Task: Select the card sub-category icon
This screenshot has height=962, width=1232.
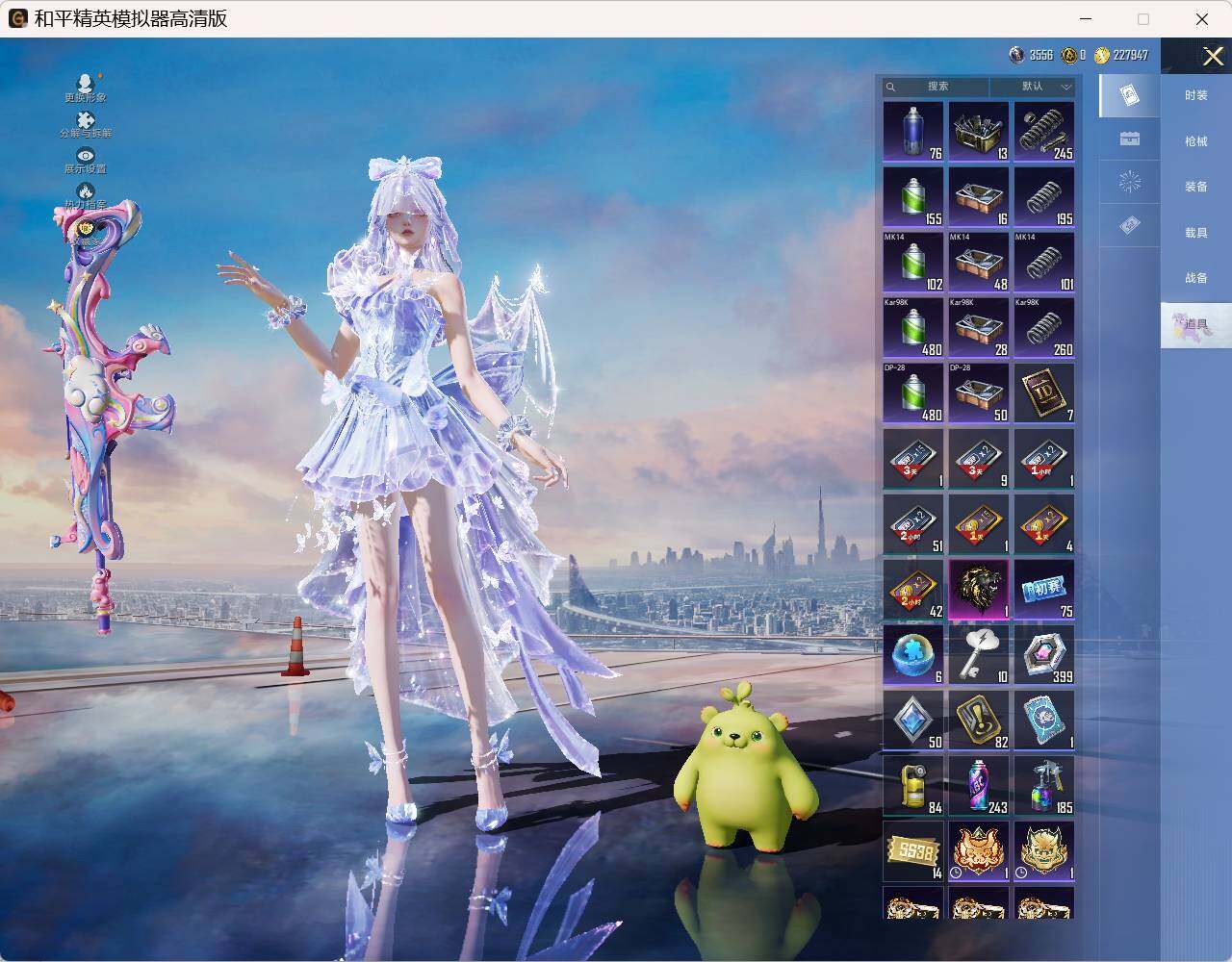Action: (1130, 95)
